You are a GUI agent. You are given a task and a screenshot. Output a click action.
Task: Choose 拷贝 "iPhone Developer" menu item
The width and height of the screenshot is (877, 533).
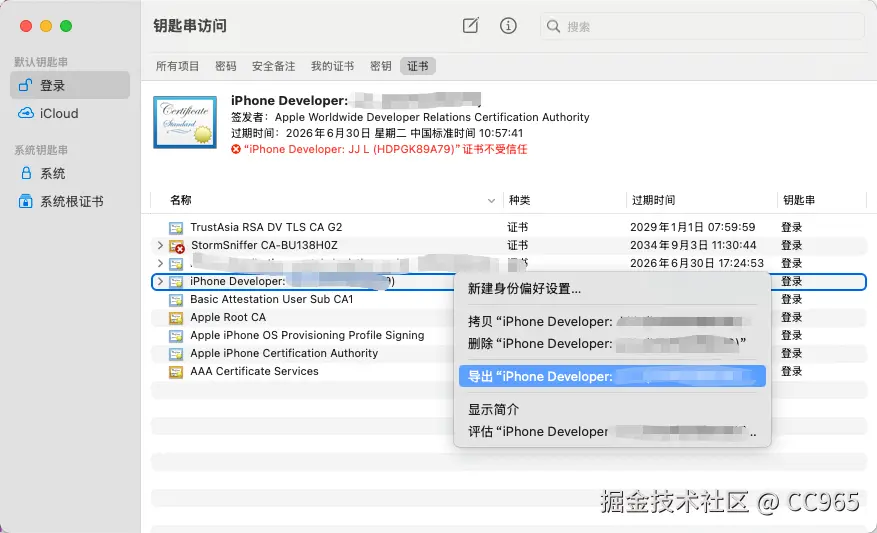612,322
